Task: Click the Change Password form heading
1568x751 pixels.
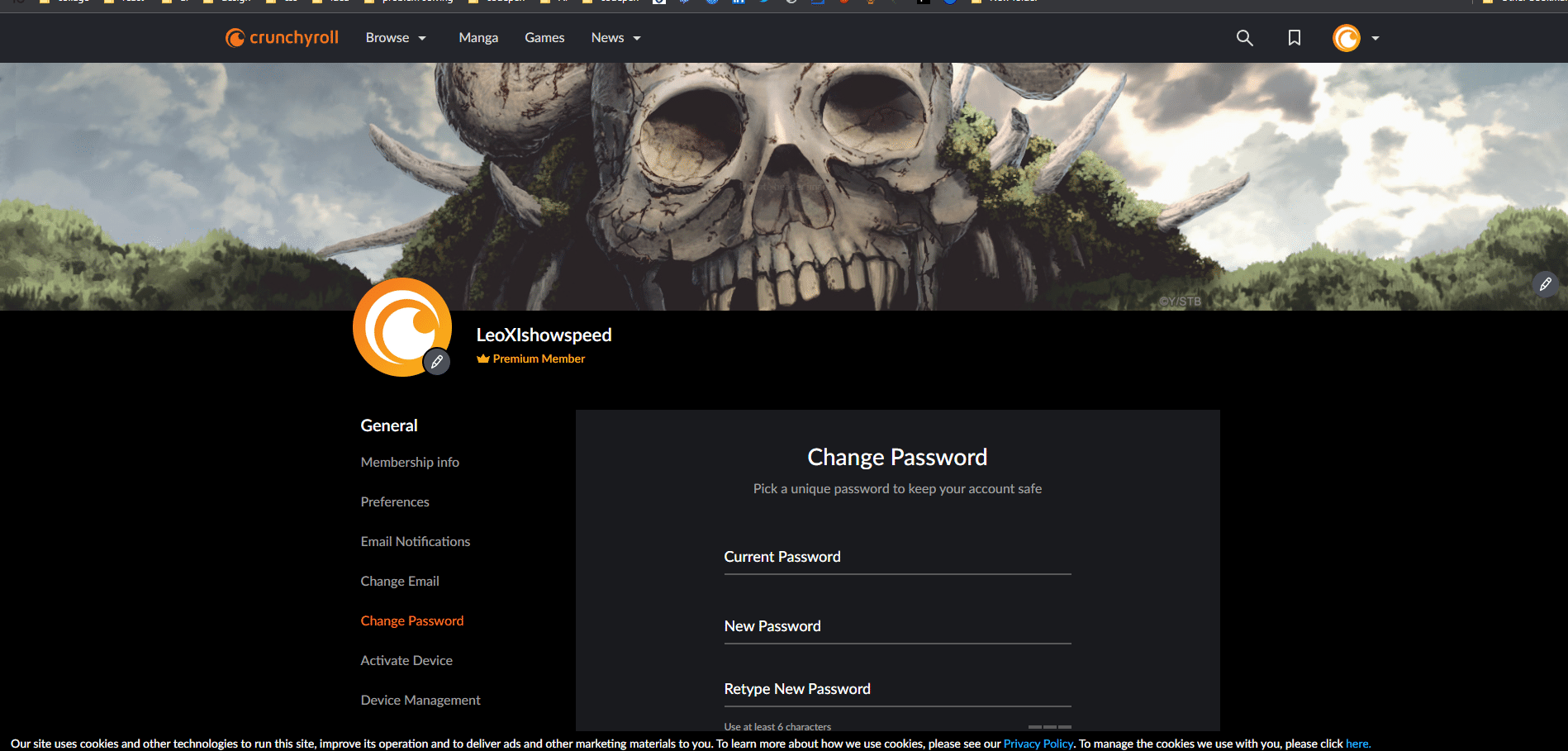Action: pos(897,457)
